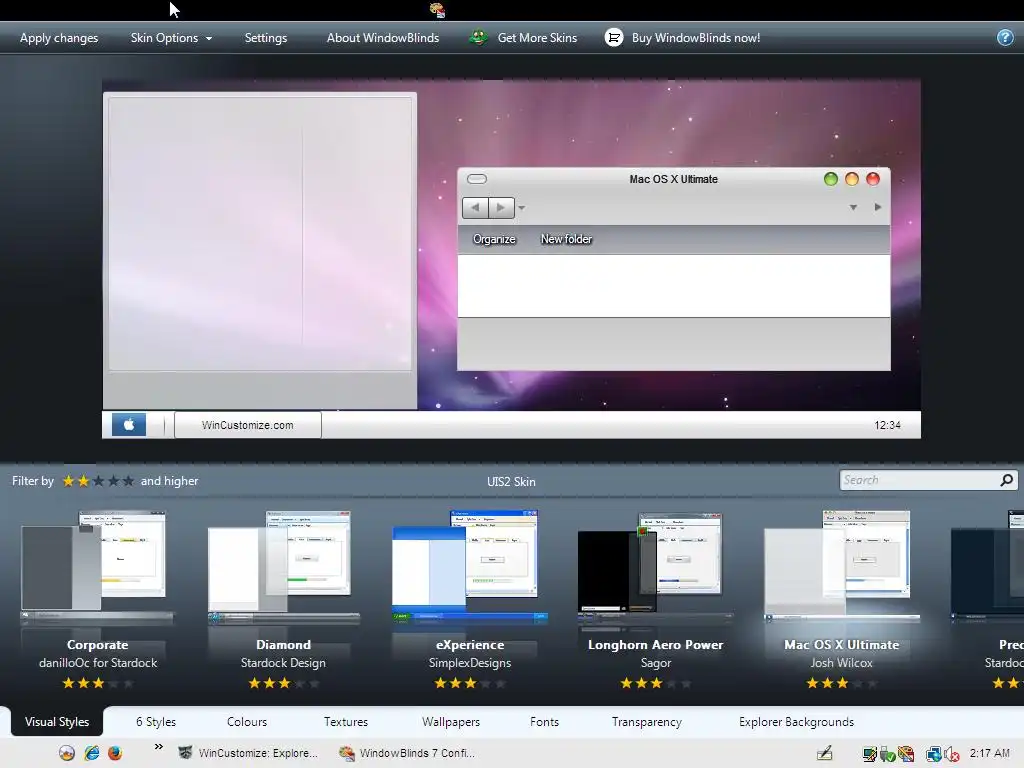Click the down triangle in preview toolbar
The height and width of the screenshot is (768, 1024).
853,208
